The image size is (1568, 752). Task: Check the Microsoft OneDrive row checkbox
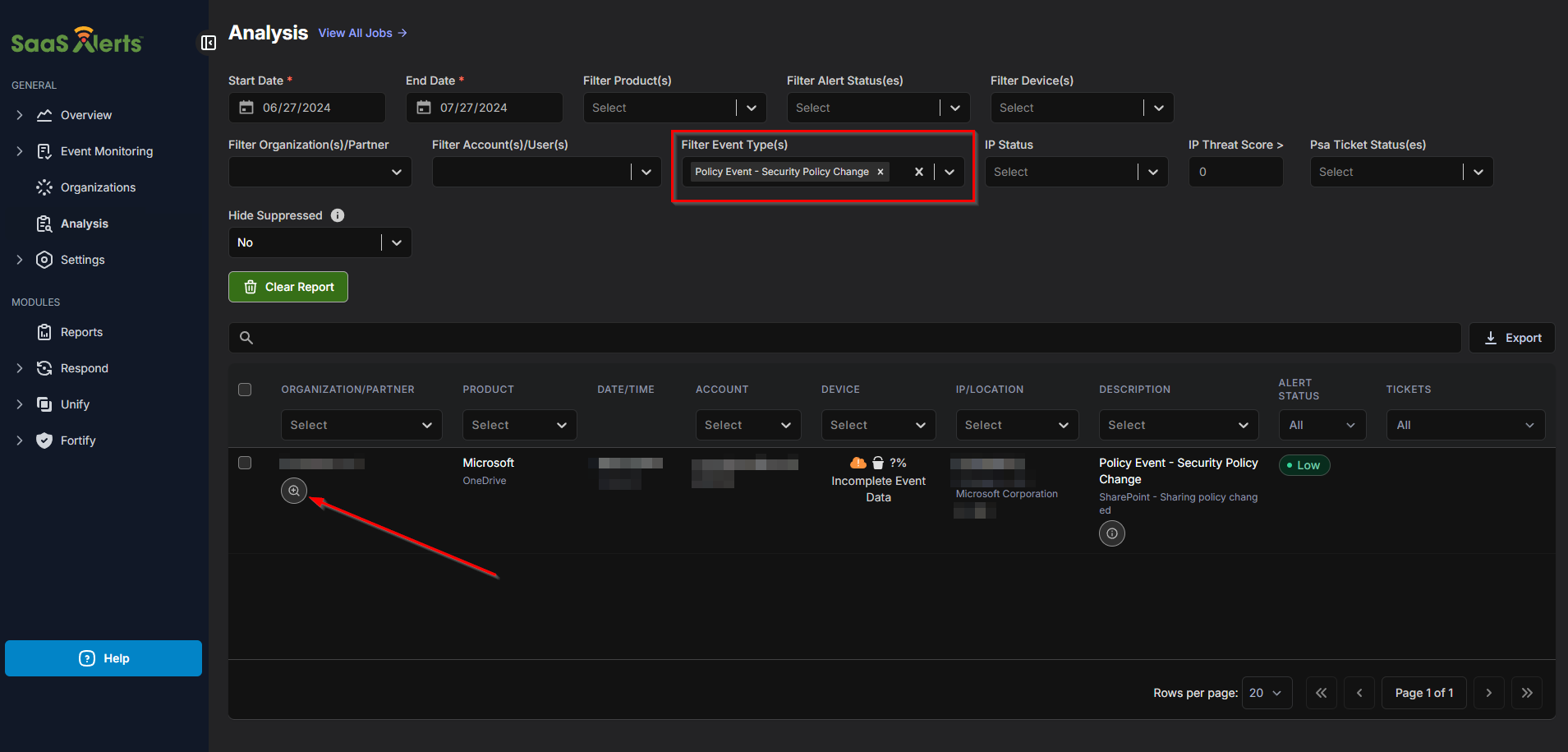coord(245,463)
